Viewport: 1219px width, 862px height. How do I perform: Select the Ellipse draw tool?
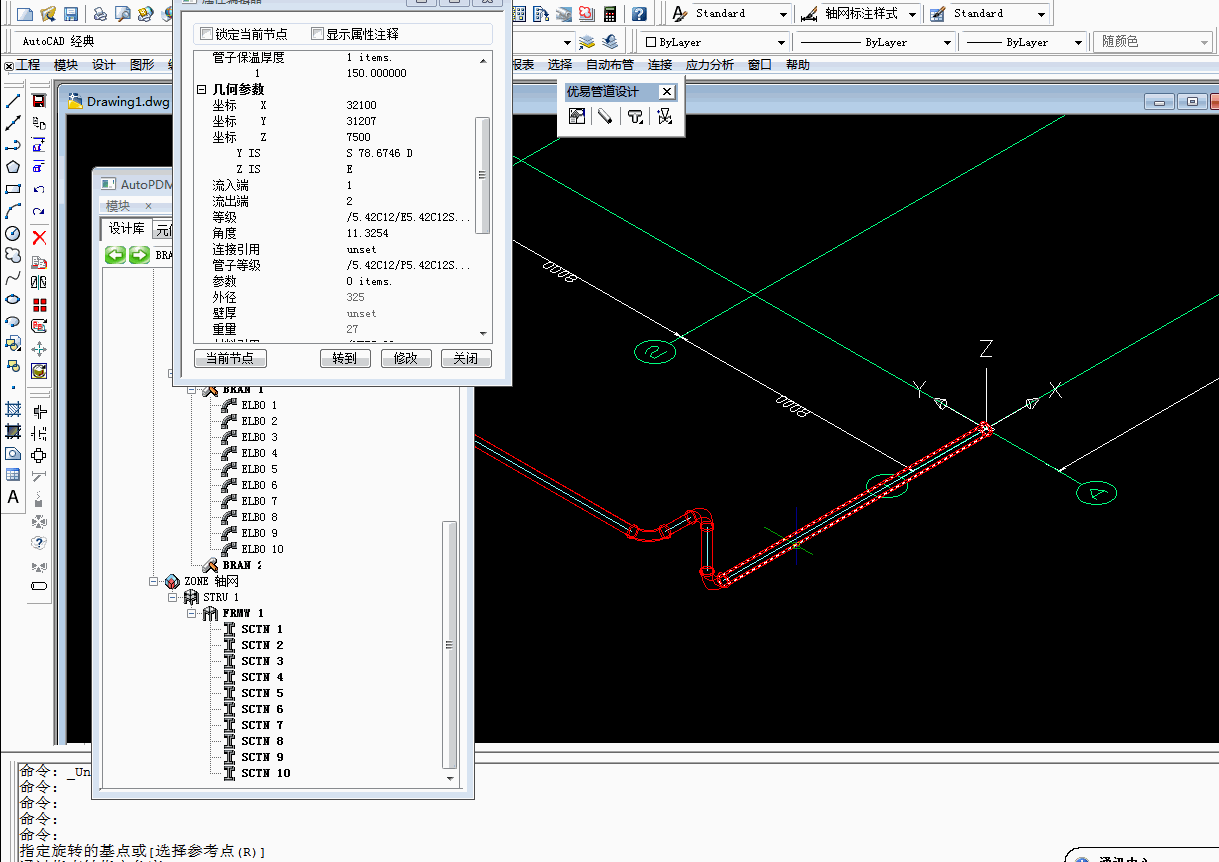click(x=13, y=299)
